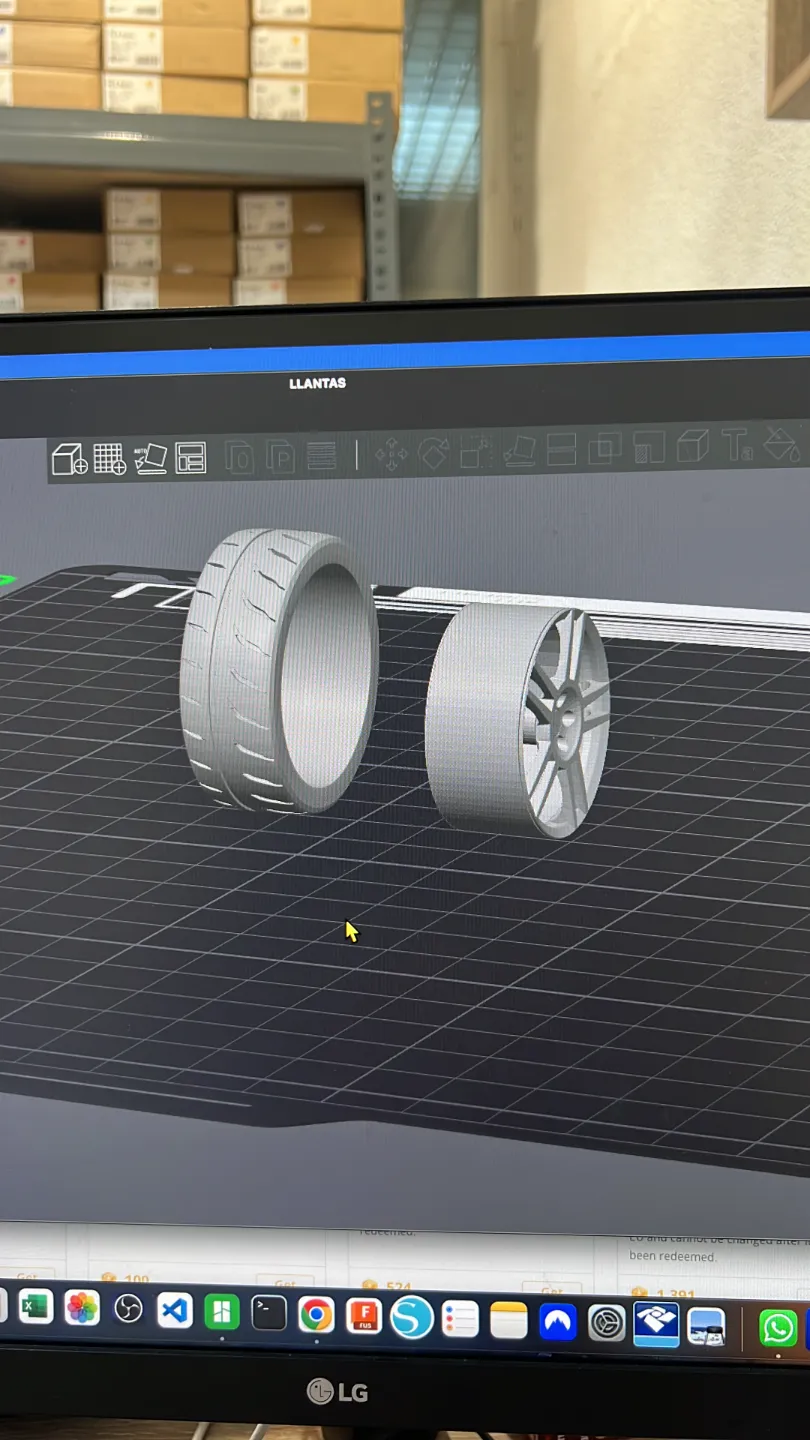
Task: Open System Settings from the dock
Action: point(607,1324)
